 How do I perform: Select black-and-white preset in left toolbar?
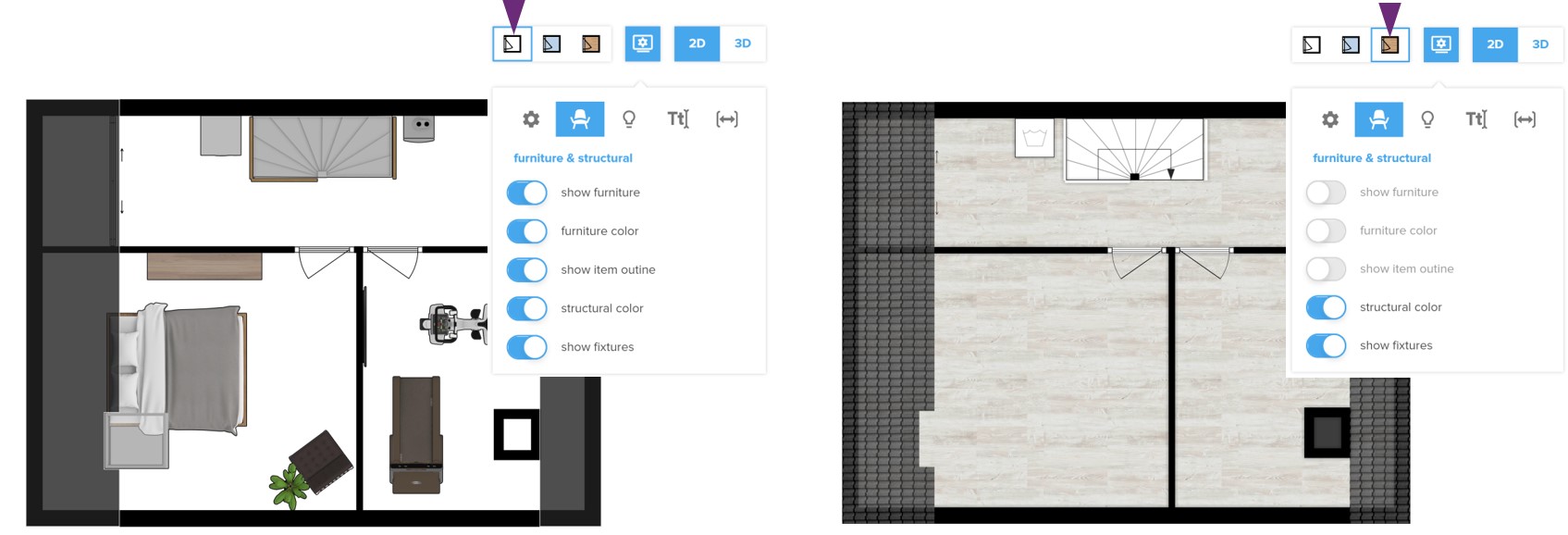tap(512, 44)
